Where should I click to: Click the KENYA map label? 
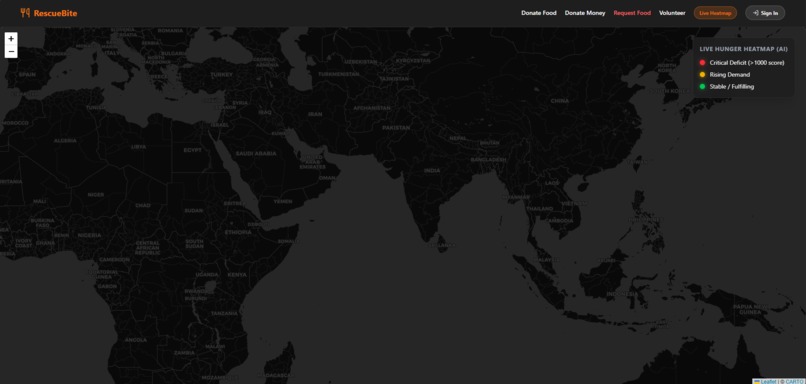(237, 275)
